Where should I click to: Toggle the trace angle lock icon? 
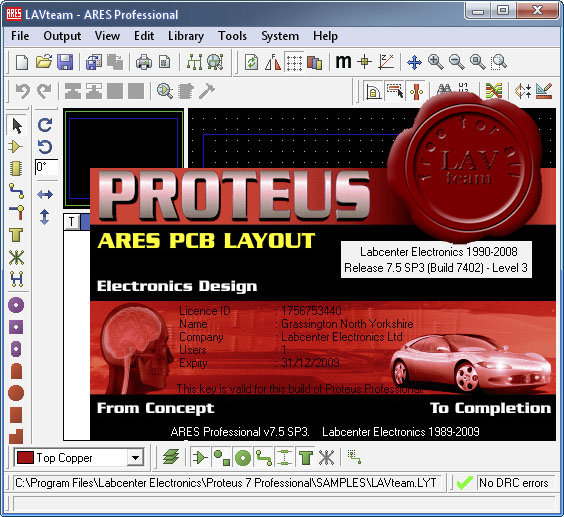(373, 91)
